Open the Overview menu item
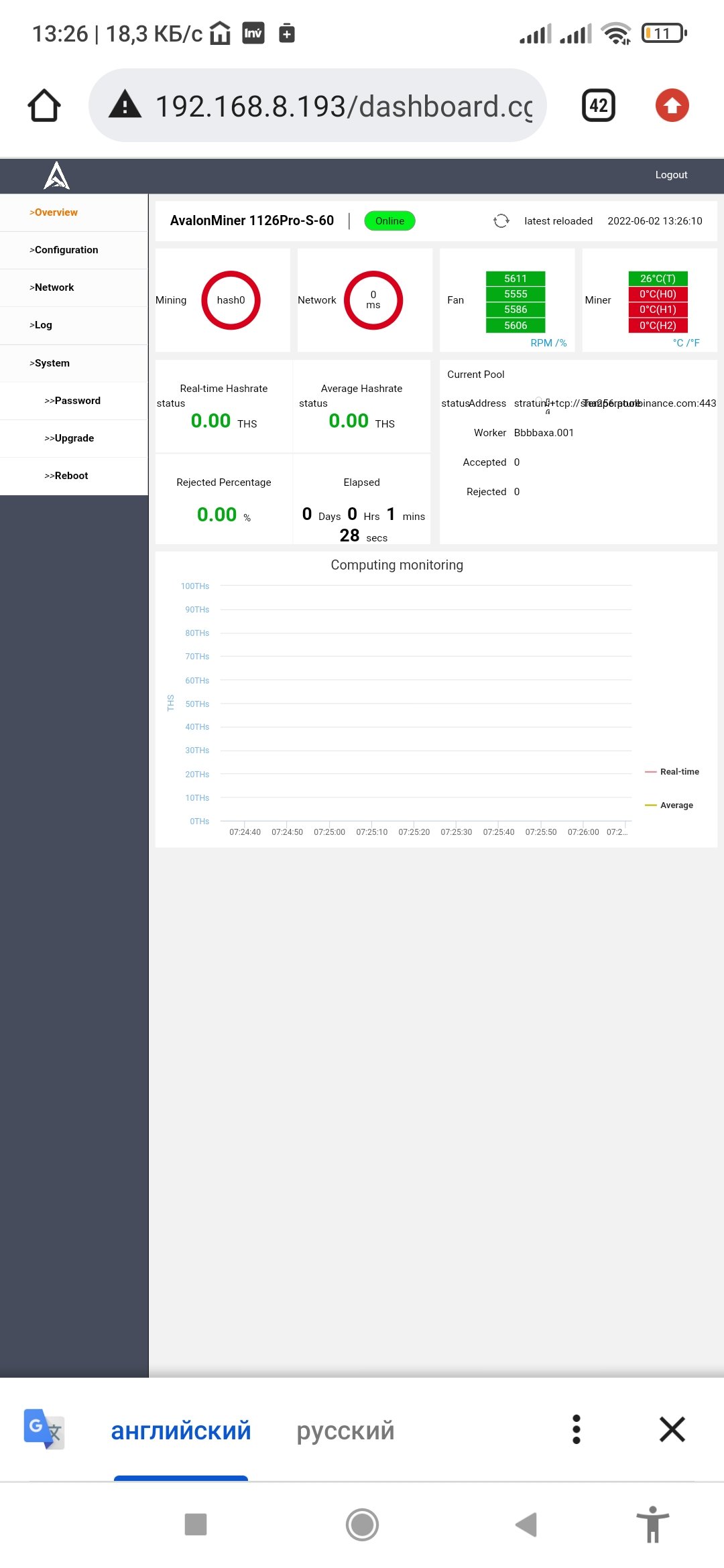This screenshot has height=1568, width=724. tap(74, 212)
